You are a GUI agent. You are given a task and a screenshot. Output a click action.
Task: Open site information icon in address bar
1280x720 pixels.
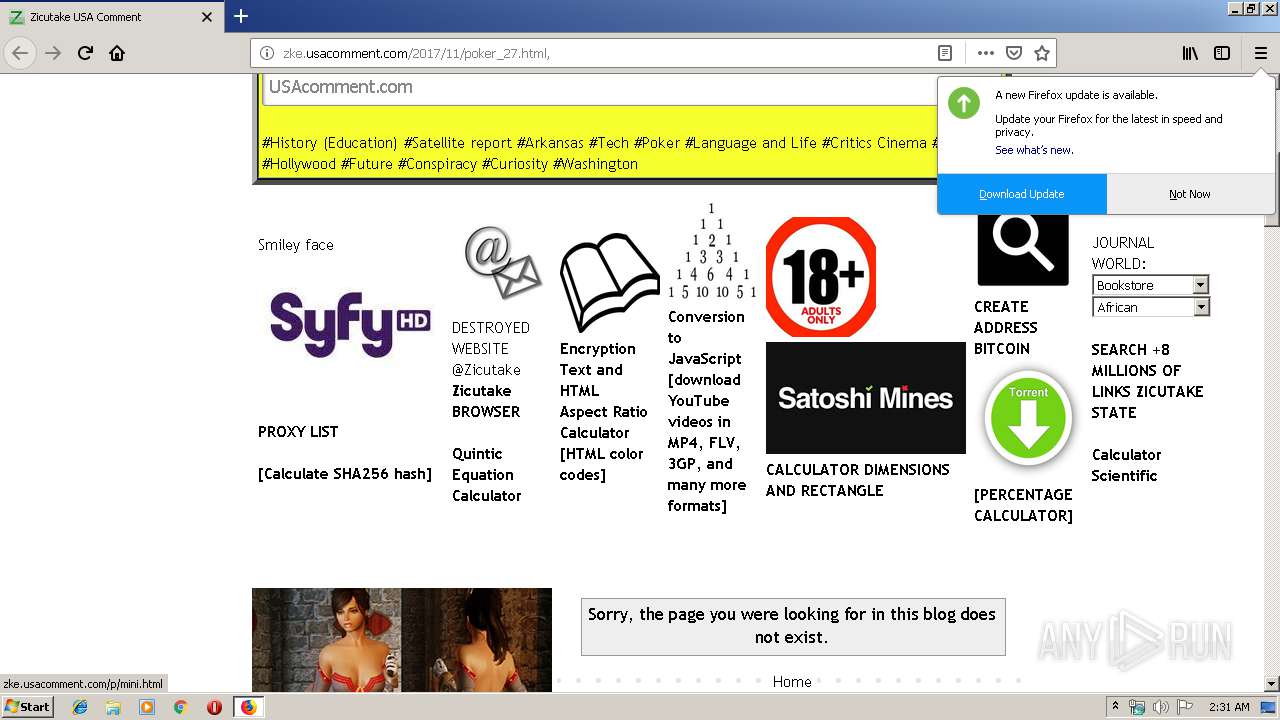(267, 53)
